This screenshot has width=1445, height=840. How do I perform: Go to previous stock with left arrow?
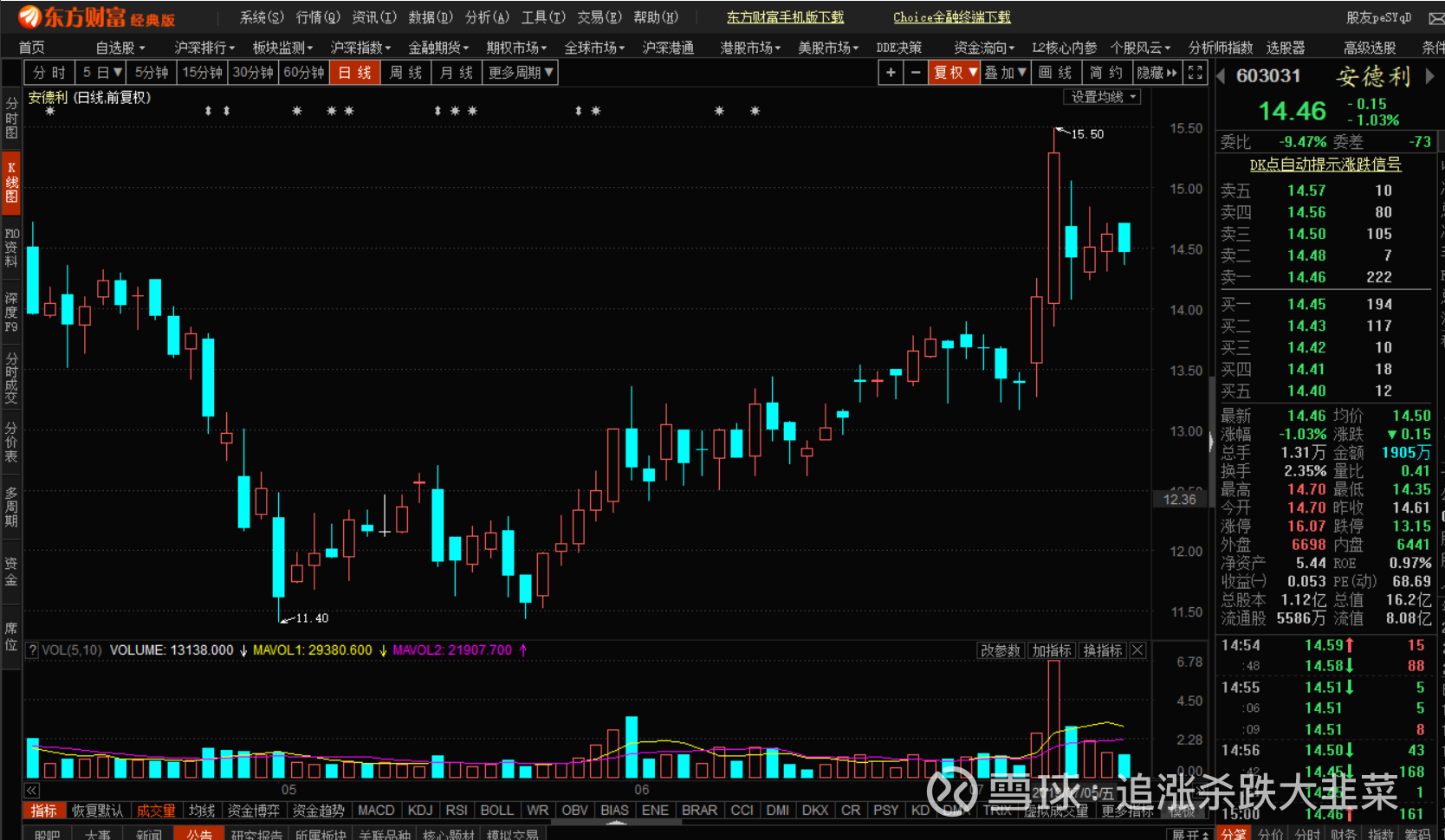pos(1221,76)
